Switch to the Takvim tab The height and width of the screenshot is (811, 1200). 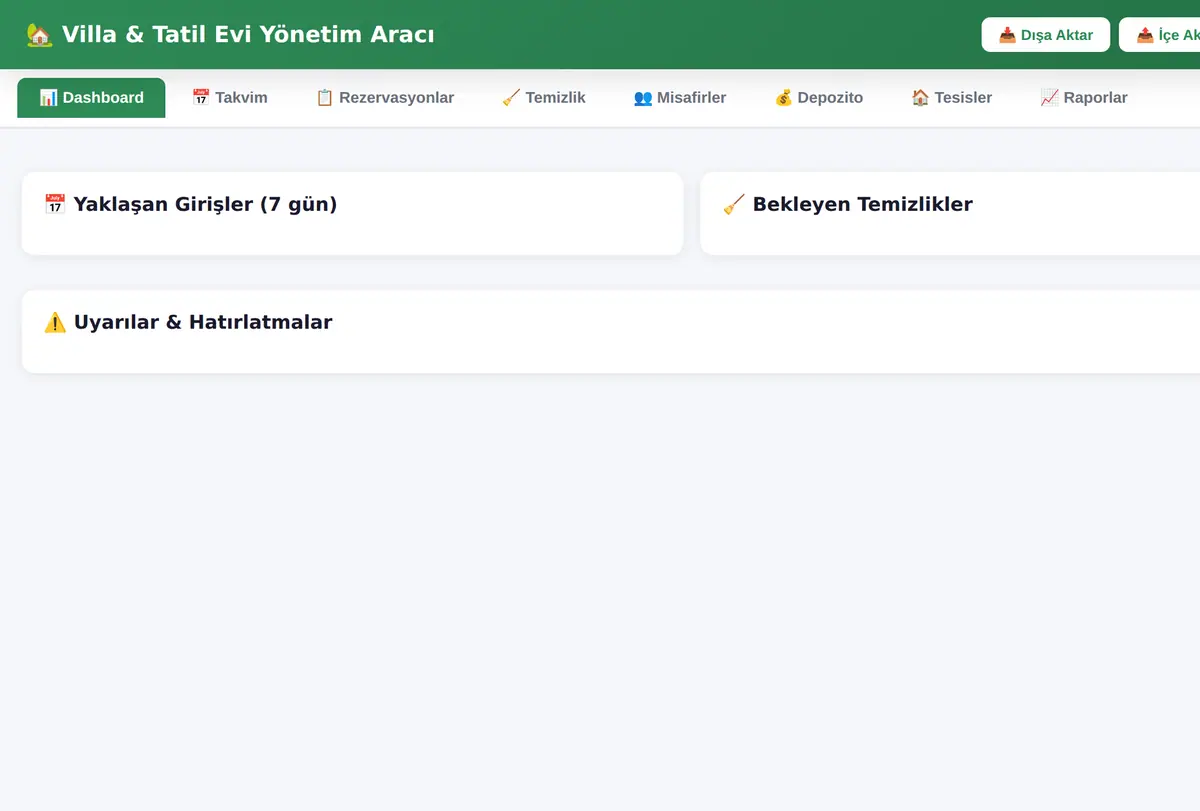click(x=230, y=98)
